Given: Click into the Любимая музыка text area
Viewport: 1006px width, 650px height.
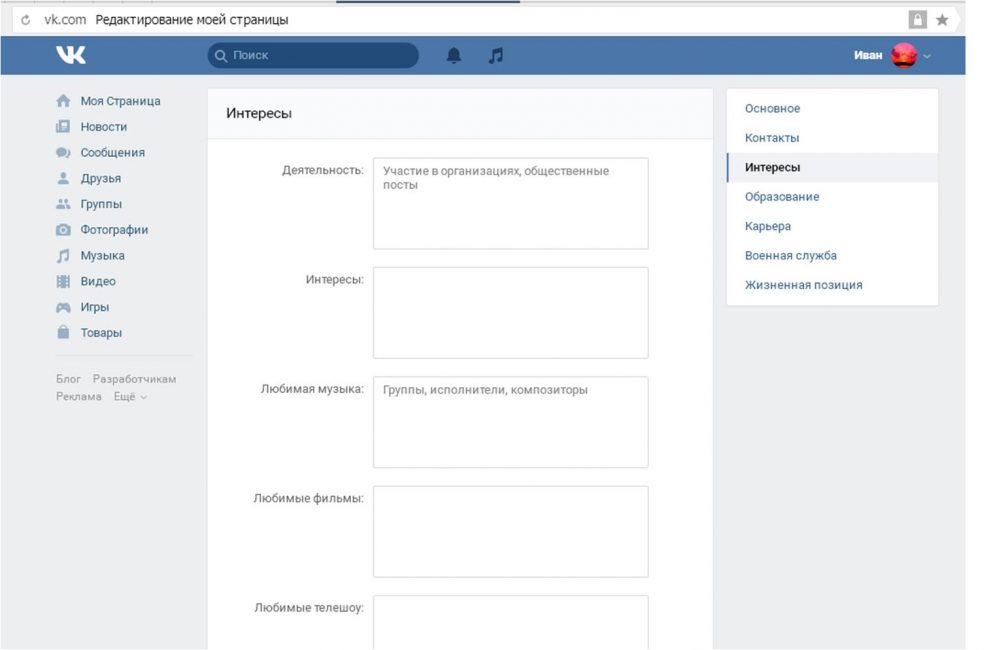Looking at the screenshot, I should (510, 422).
